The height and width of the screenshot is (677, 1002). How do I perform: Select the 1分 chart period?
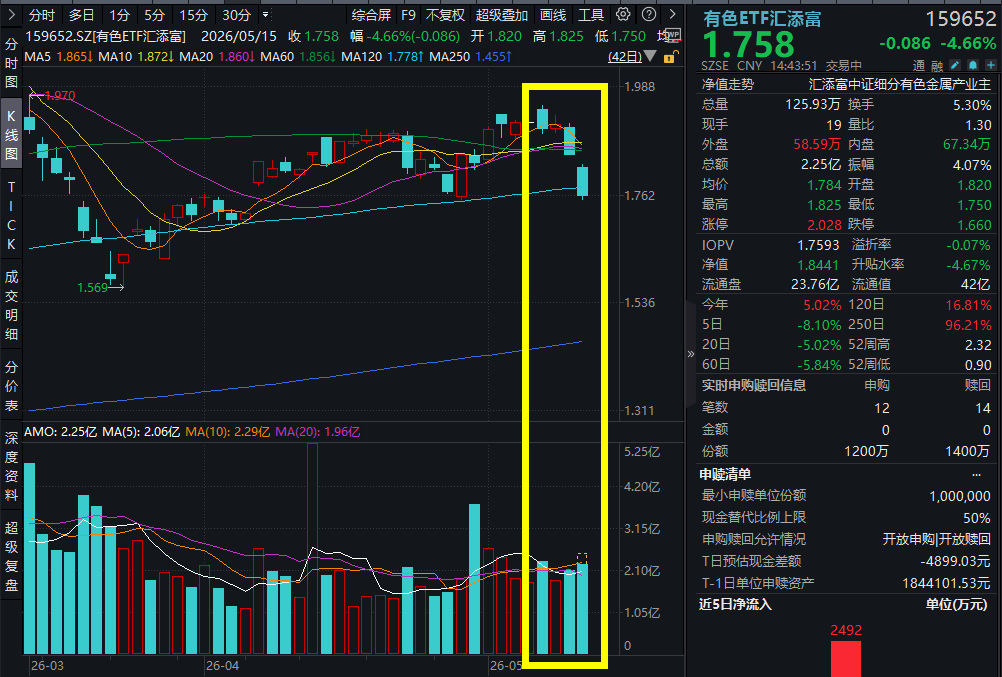119,15
